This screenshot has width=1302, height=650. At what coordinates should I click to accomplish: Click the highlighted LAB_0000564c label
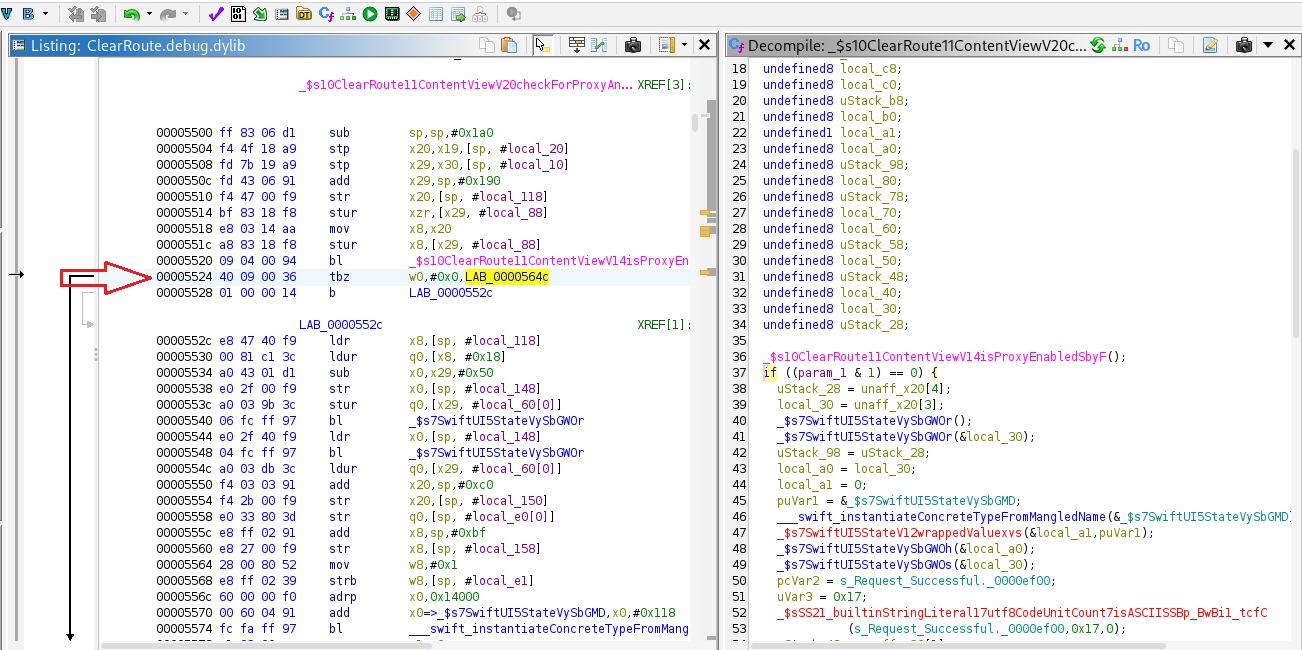[506, 276]
